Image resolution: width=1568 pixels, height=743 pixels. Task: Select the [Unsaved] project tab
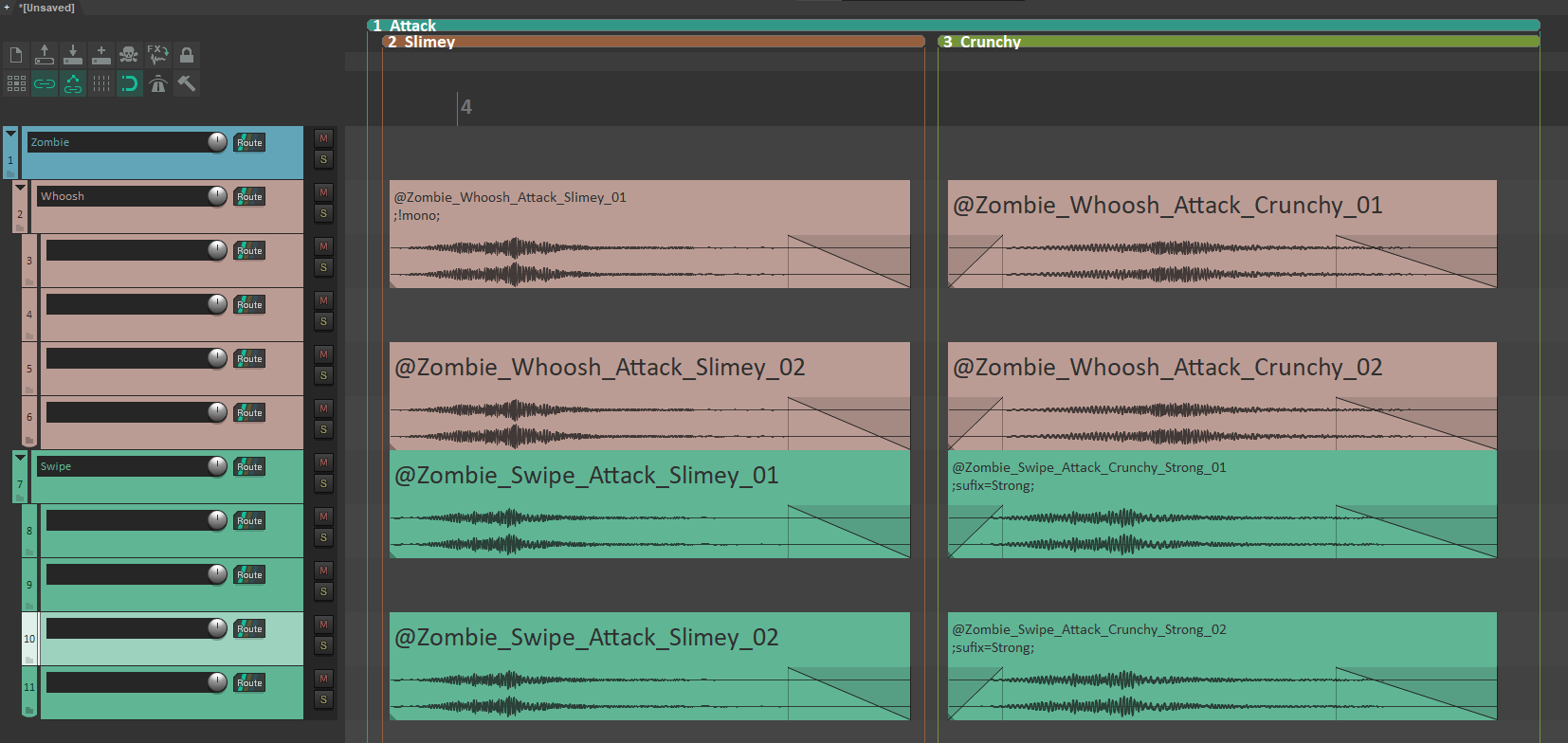pos(47,8)
